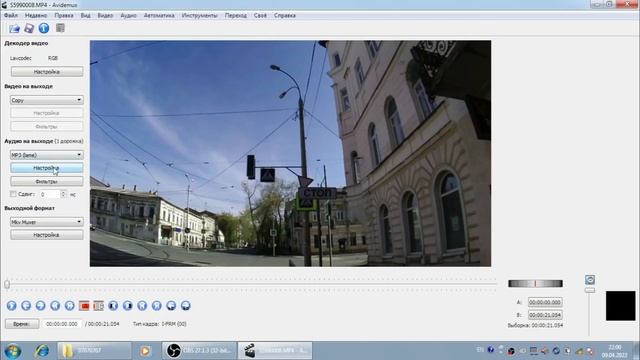Open the Вид menu

click(85, 16)
